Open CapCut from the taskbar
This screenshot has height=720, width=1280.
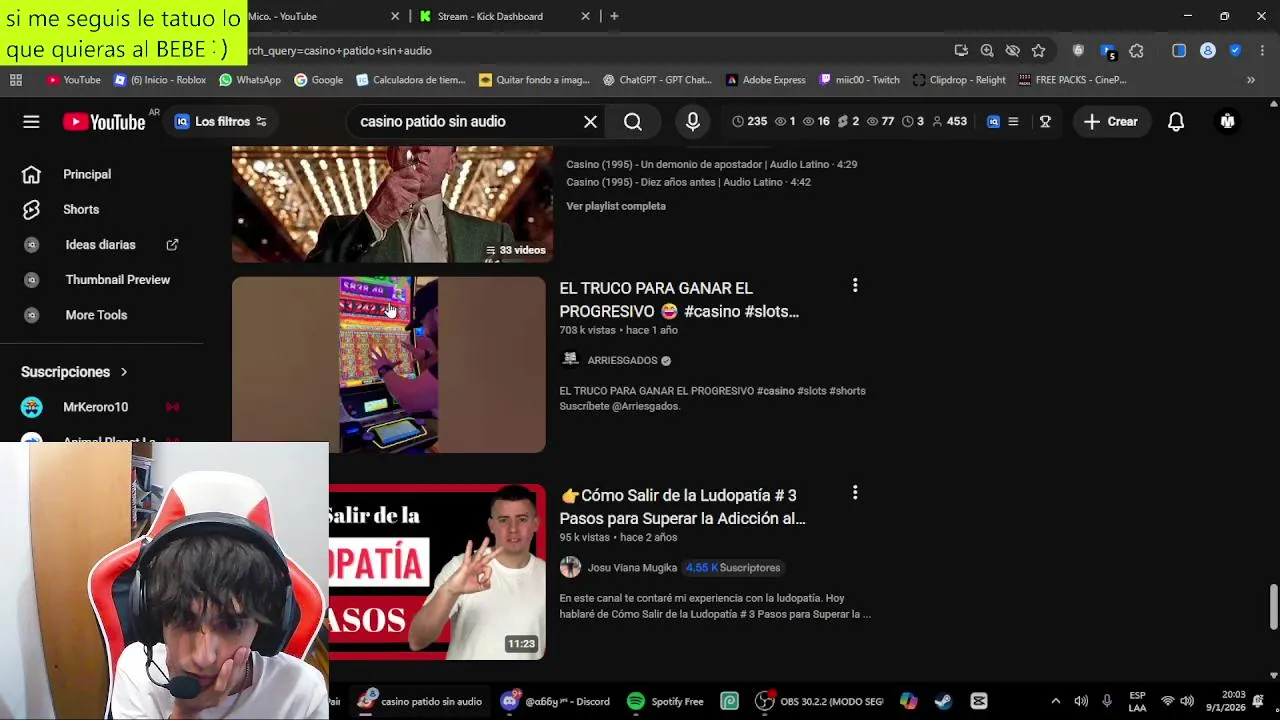(x=979, y=701)
